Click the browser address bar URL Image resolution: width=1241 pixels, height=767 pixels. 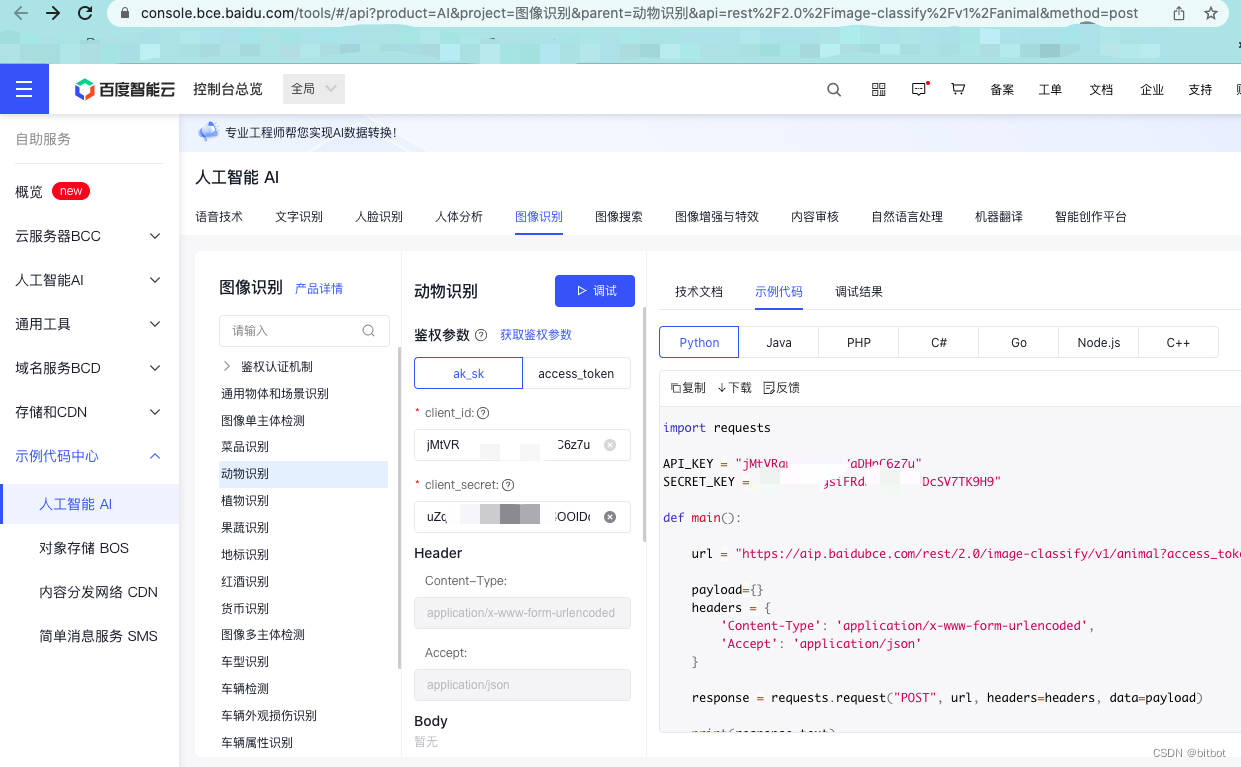pyautogui.click(x=640, y=13)
